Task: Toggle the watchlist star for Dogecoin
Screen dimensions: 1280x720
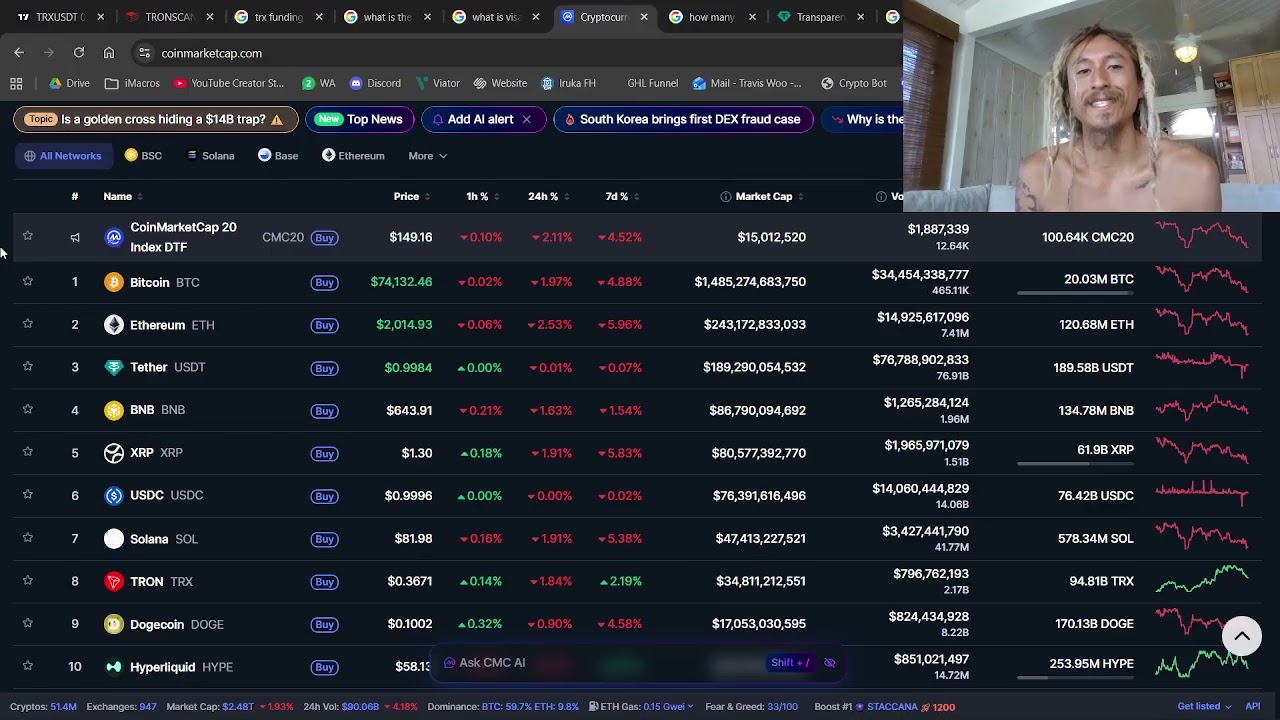Action: pos(28,623)
